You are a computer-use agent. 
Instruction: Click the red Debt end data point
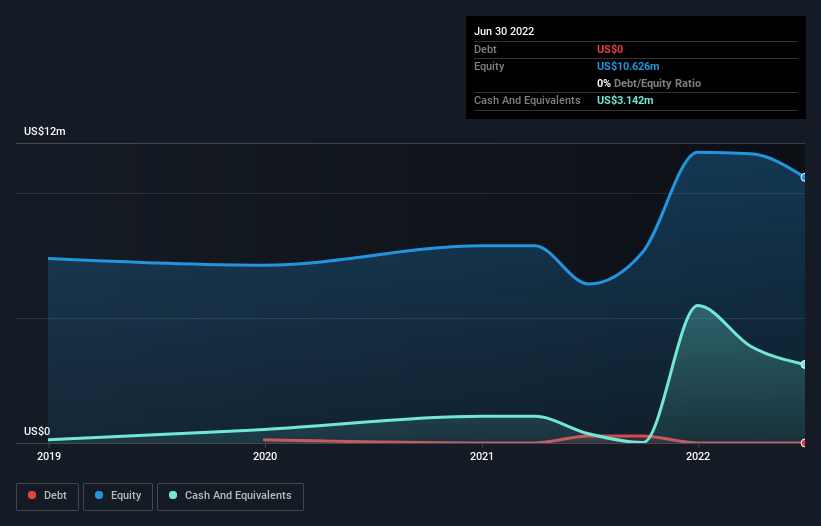pyautogui.click(x=804, y=443)
